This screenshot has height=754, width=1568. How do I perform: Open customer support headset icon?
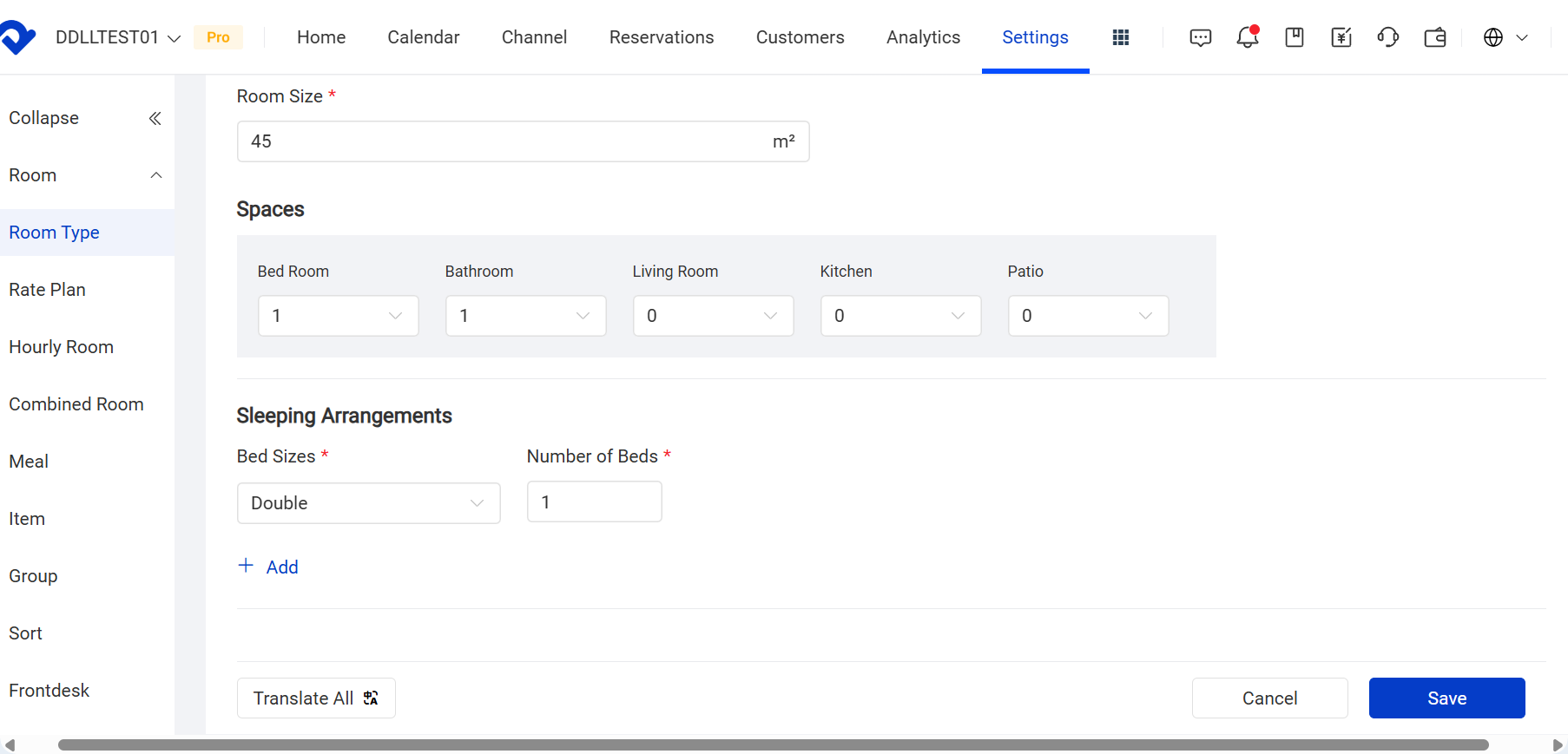(x=1388, y=37)
